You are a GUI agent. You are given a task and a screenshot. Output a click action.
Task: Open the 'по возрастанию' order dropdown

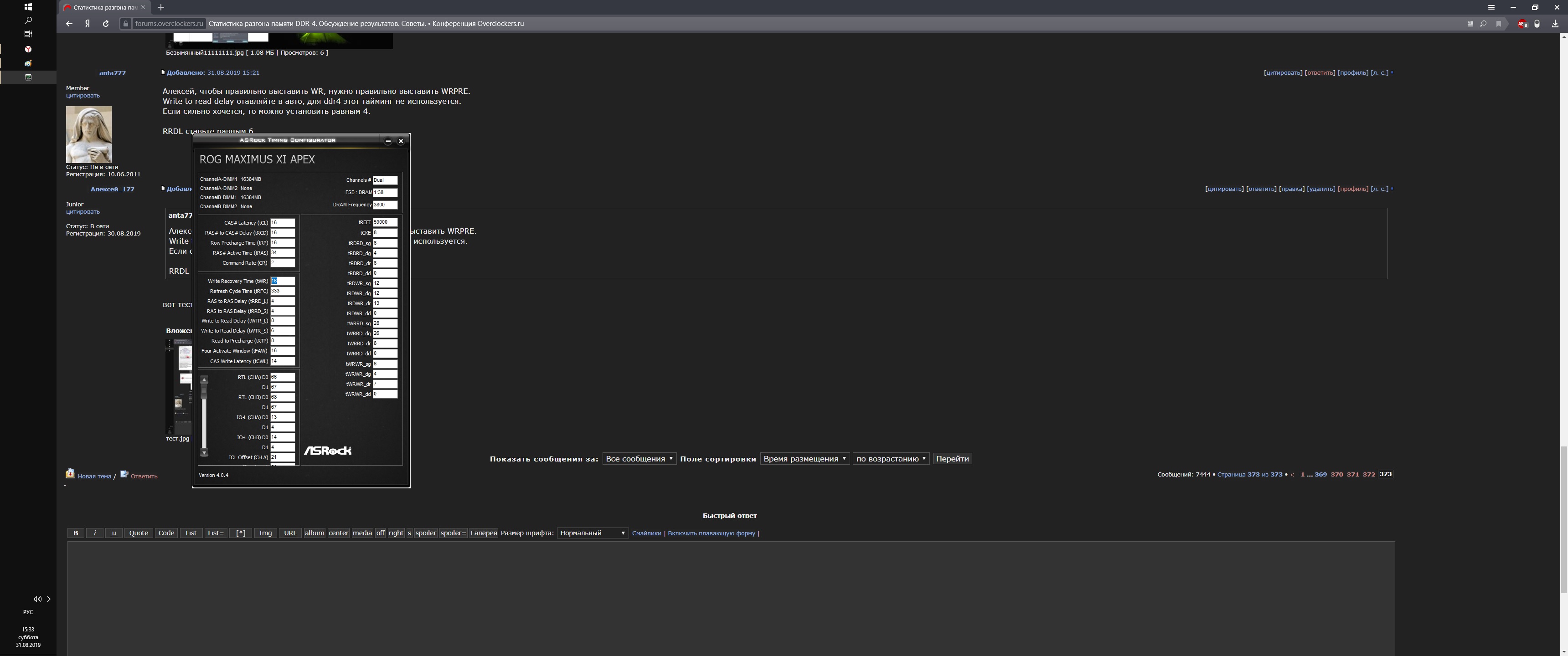pos(891,459)
